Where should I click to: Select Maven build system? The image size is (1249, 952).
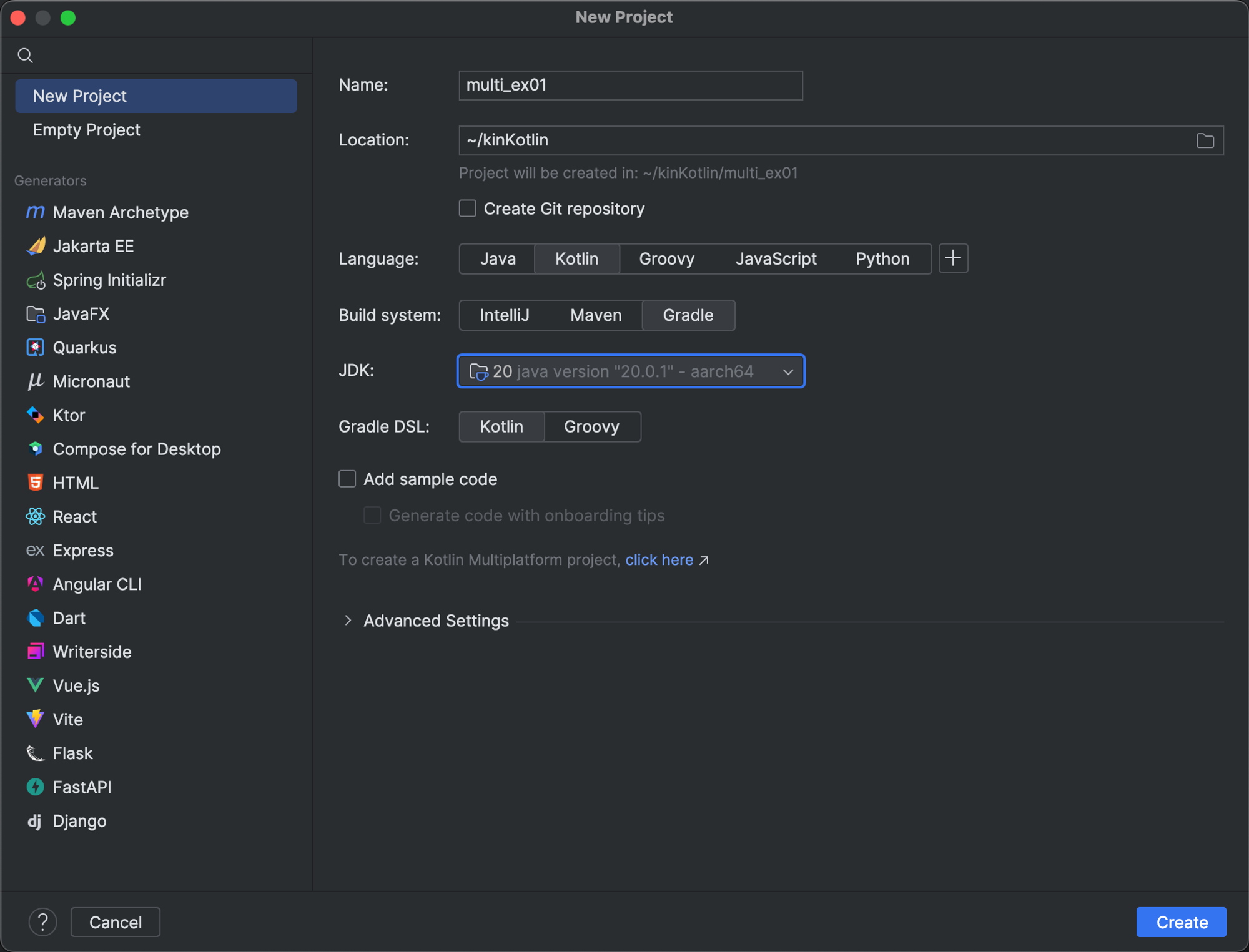click(595, 315)
